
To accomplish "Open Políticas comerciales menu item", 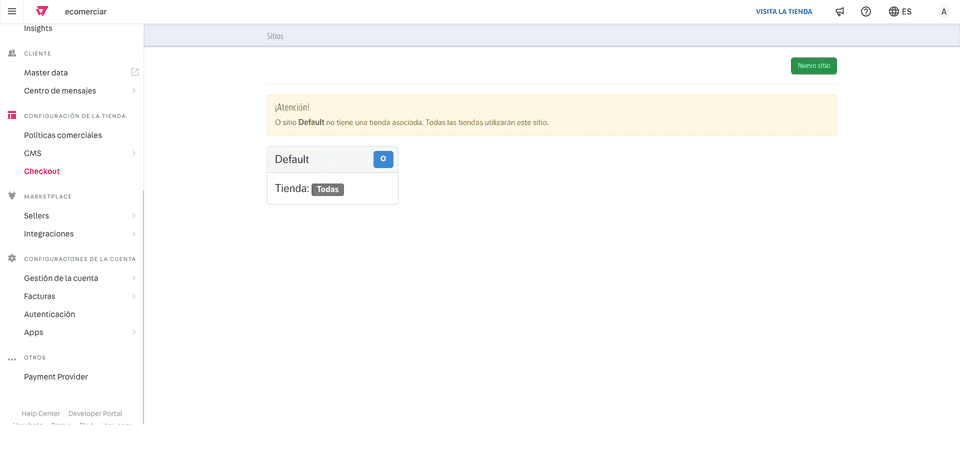I will 63,135.
